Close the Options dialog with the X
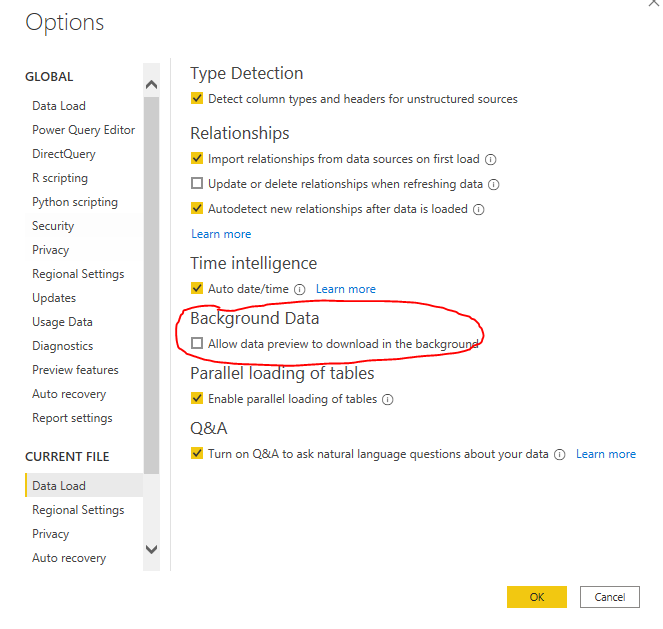Viewport: 663px width, 629px height. (x=655, y=3)
